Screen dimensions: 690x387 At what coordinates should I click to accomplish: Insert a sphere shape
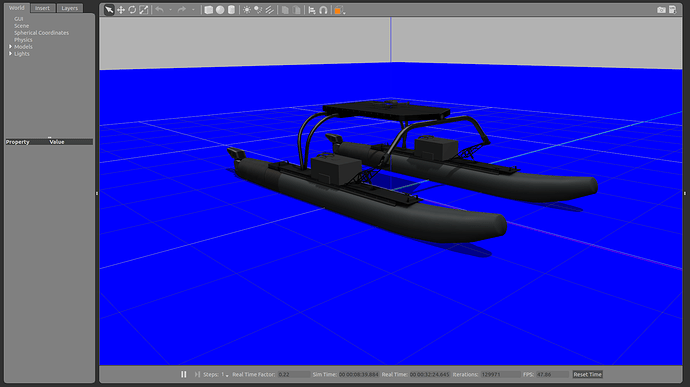220,10
